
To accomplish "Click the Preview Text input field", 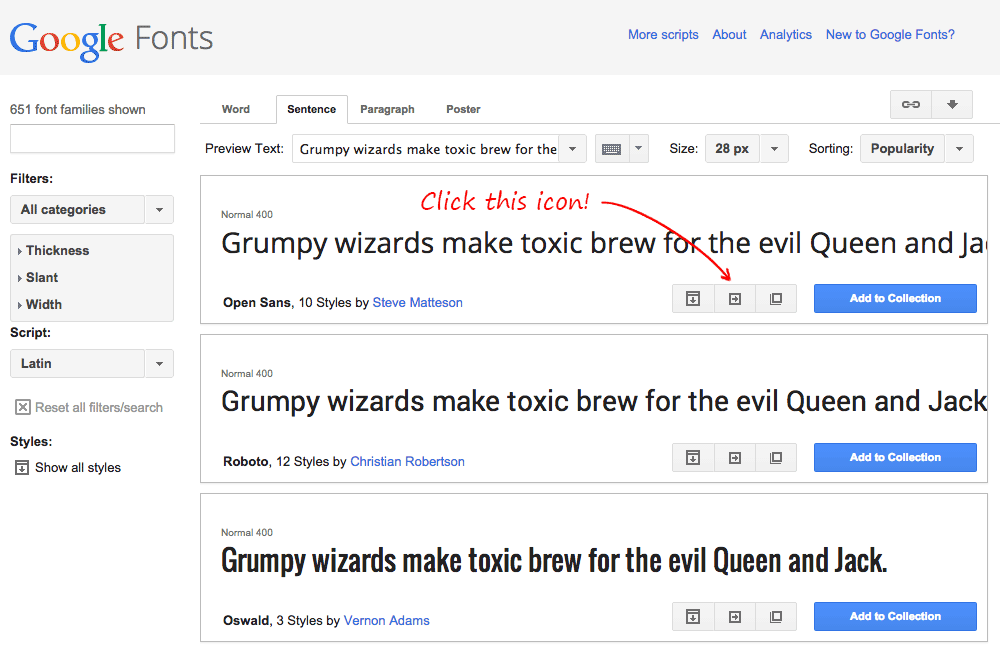I will 425,149.
